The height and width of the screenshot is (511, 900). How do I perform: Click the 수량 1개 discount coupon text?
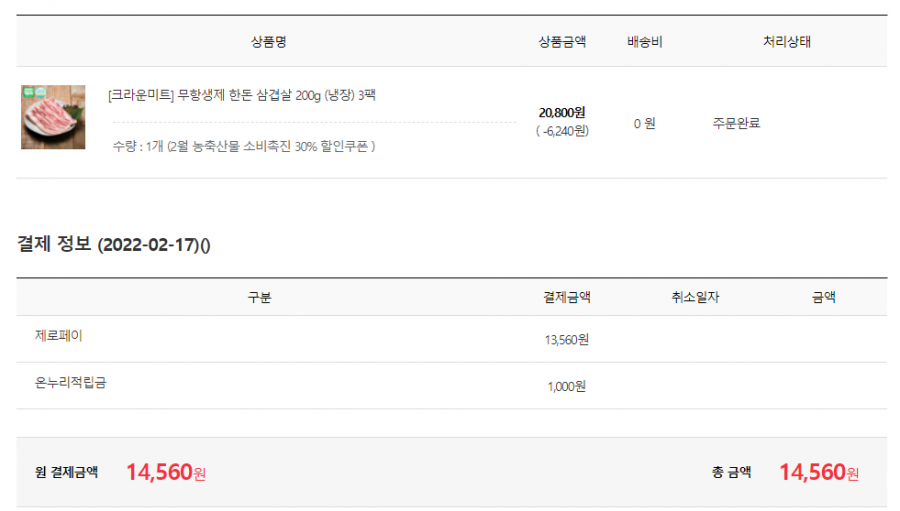[x=244, y=146]
